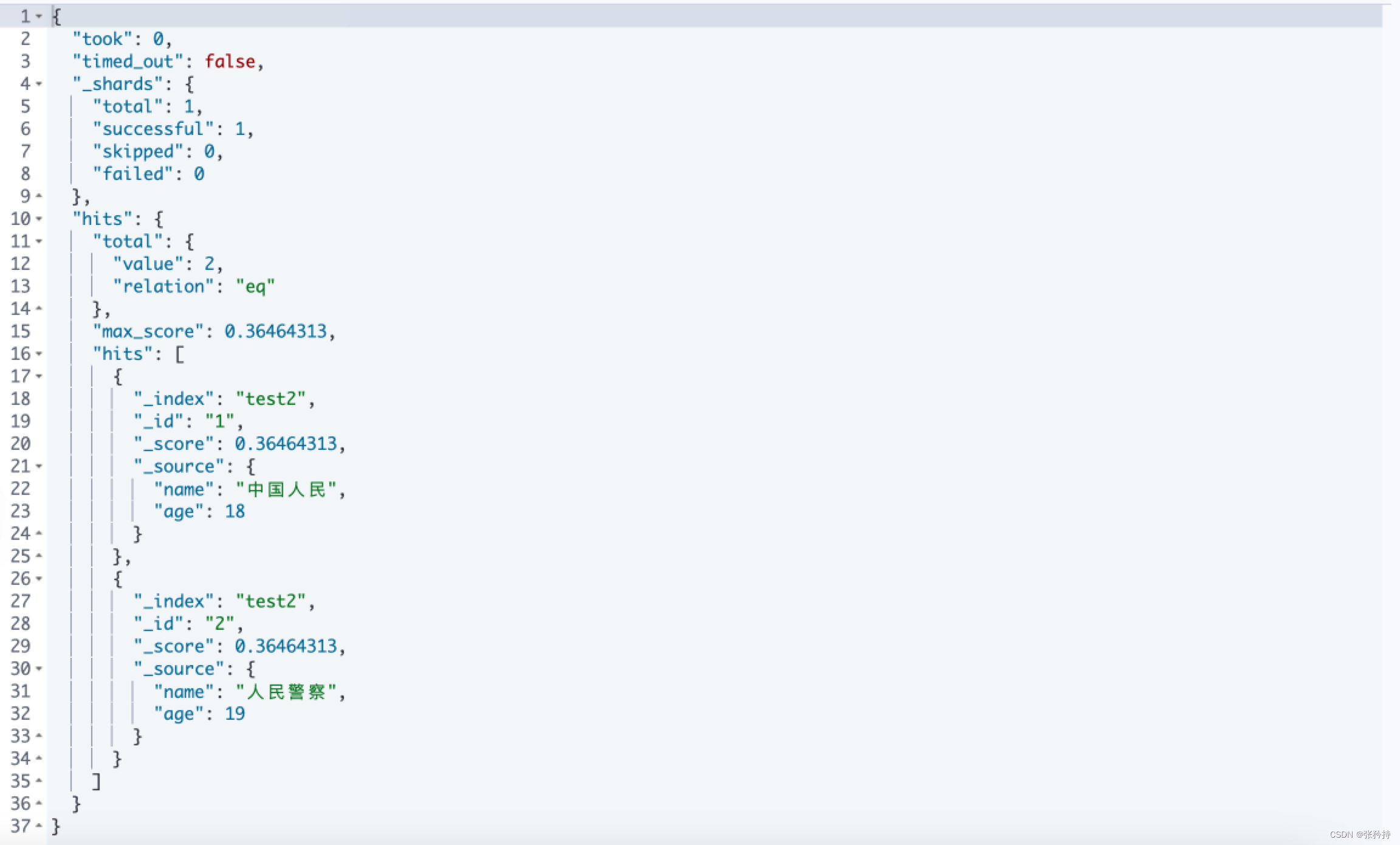The width and height of the screenshot is (1400, 845).
Task: Click the _score value on line 20
Action: pyautogui.click(x=286, y=444)
